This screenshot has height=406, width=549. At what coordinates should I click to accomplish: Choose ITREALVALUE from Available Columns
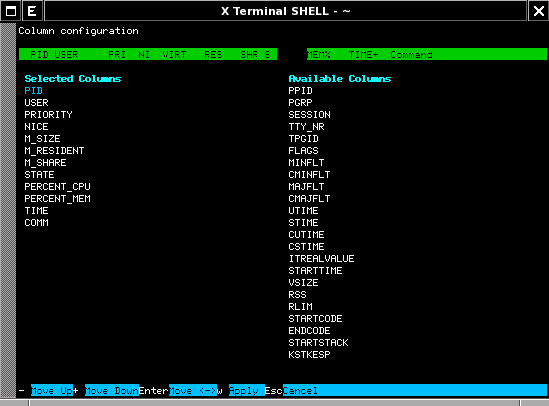pos(321,258)
